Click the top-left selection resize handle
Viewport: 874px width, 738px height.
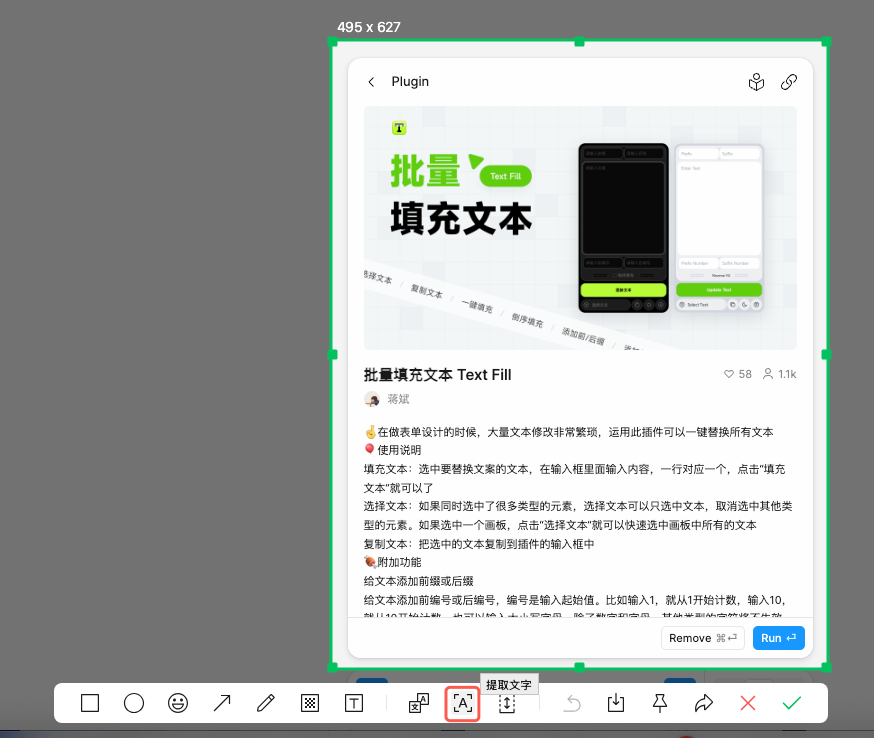coord(333,41)
